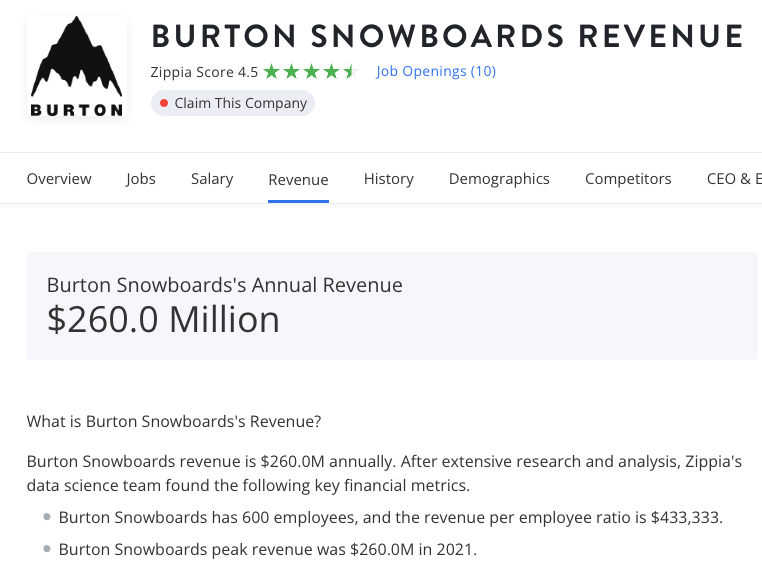The width and height of the screenshot is (762, 574).
Task: Select the Revenue tab
Action: 298,180
